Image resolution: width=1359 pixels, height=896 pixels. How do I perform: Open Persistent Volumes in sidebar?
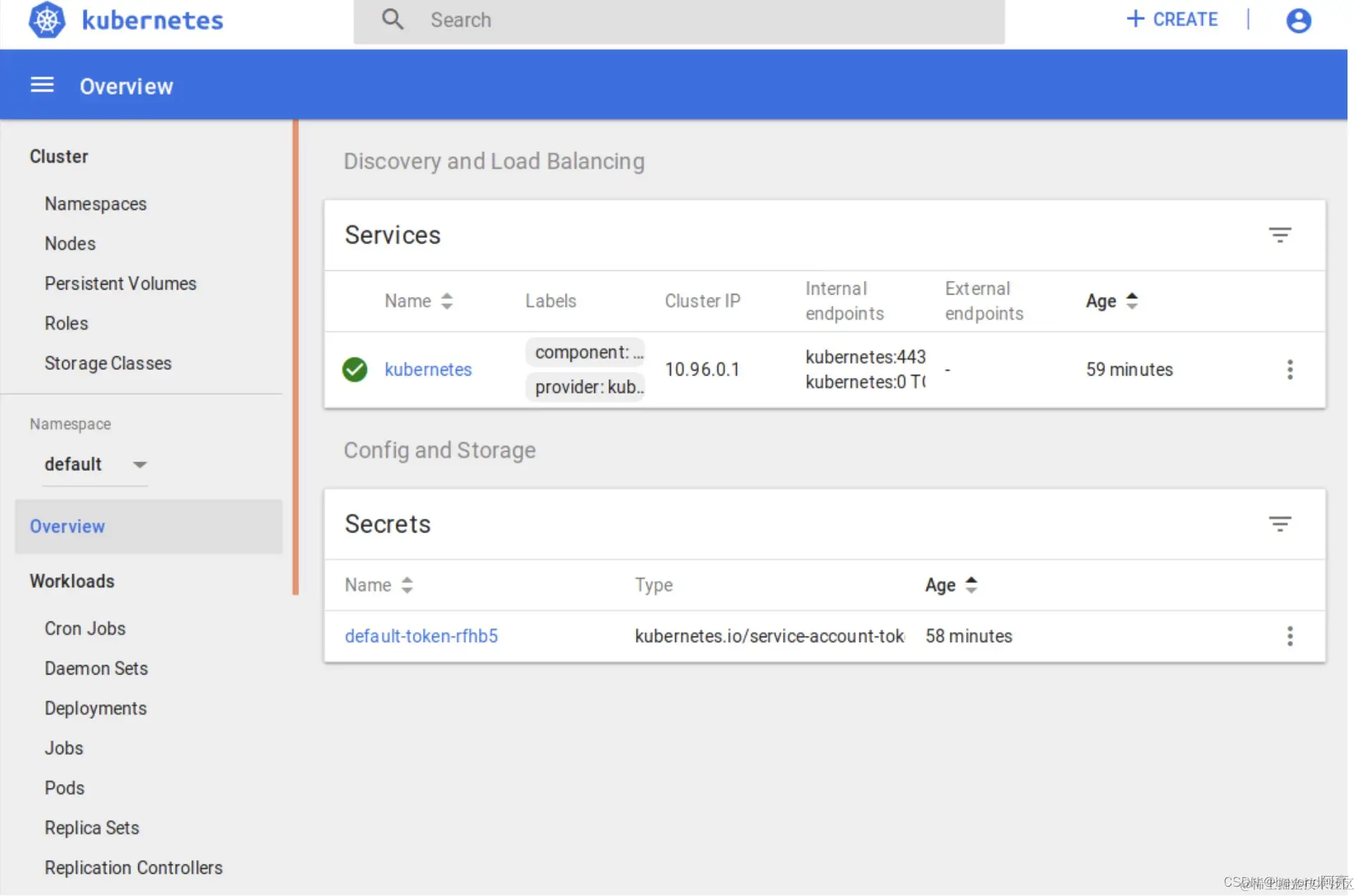(120, 284)
